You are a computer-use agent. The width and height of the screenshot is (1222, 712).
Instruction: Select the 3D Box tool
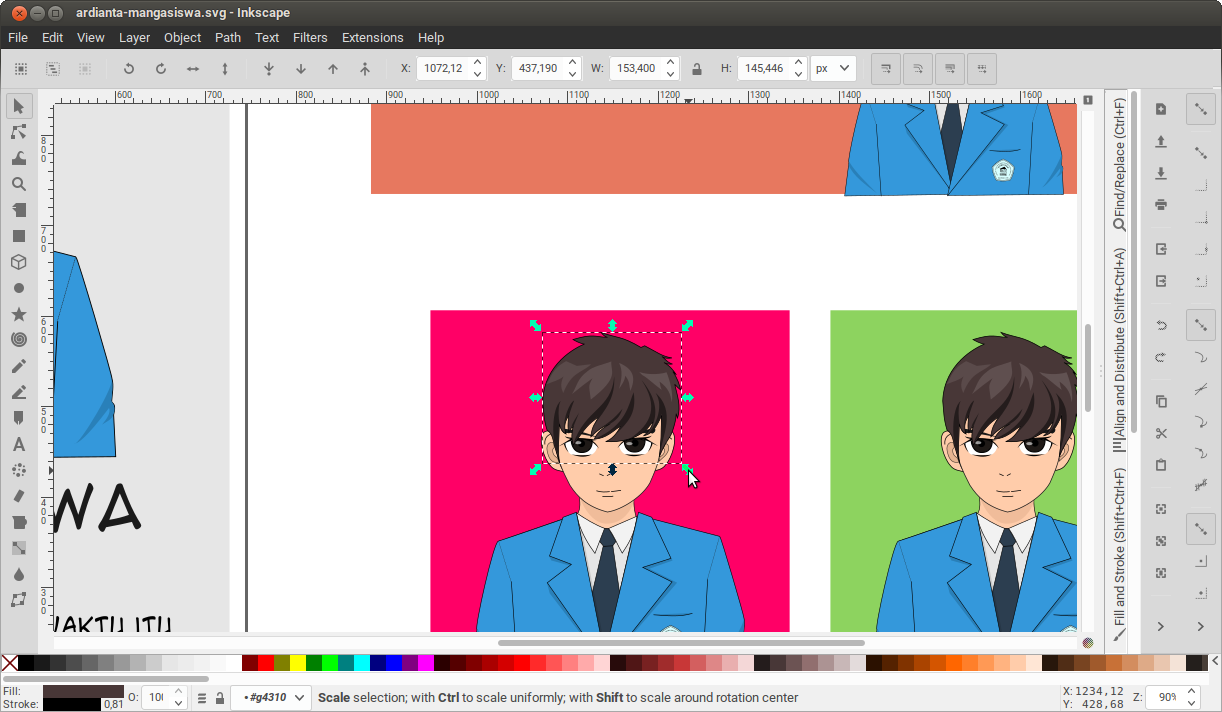pyautogui.click(x=18, y=262)
